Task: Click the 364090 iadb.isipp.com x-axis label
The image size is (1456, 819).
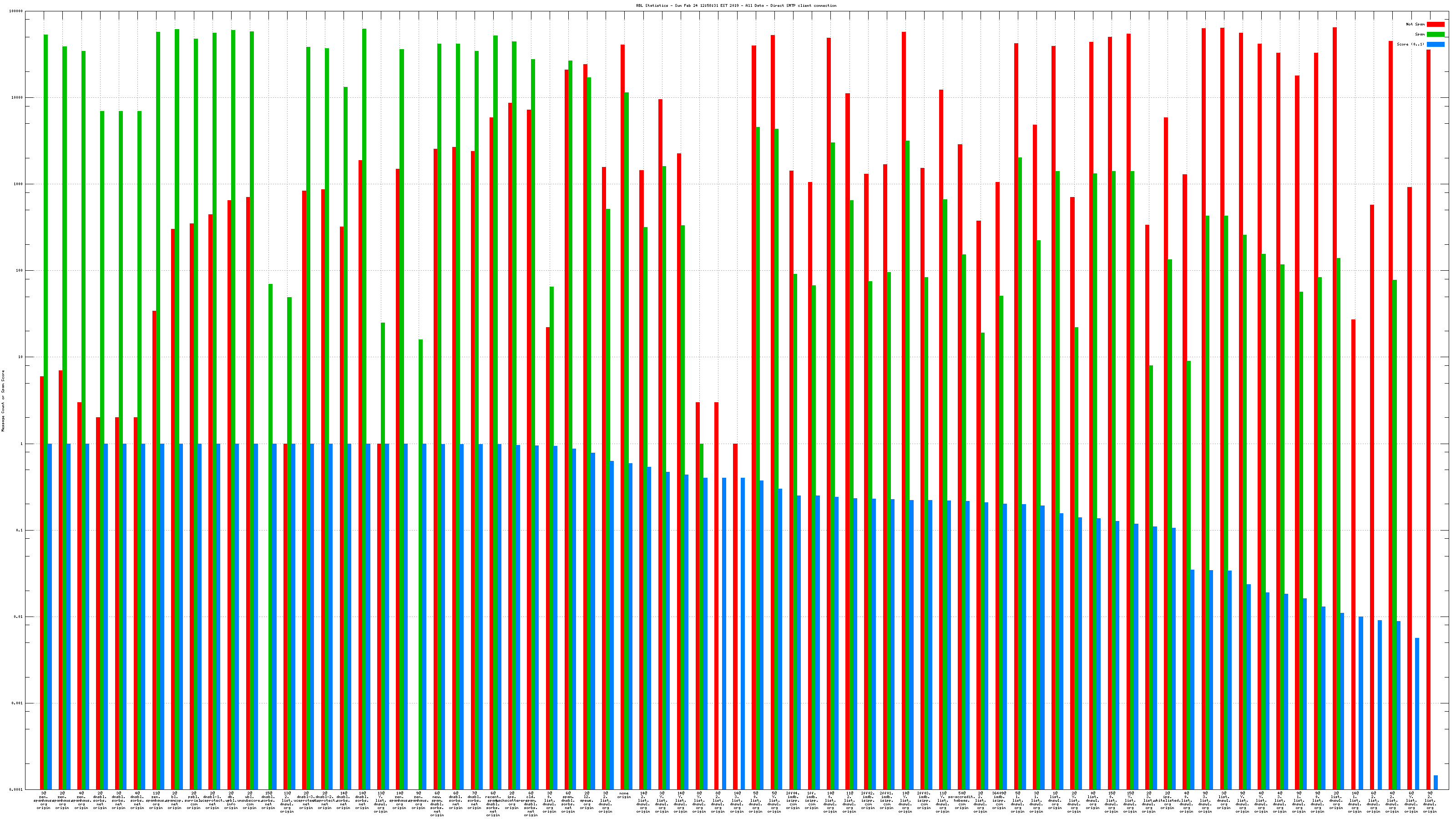Action: [x=999, y=800]
